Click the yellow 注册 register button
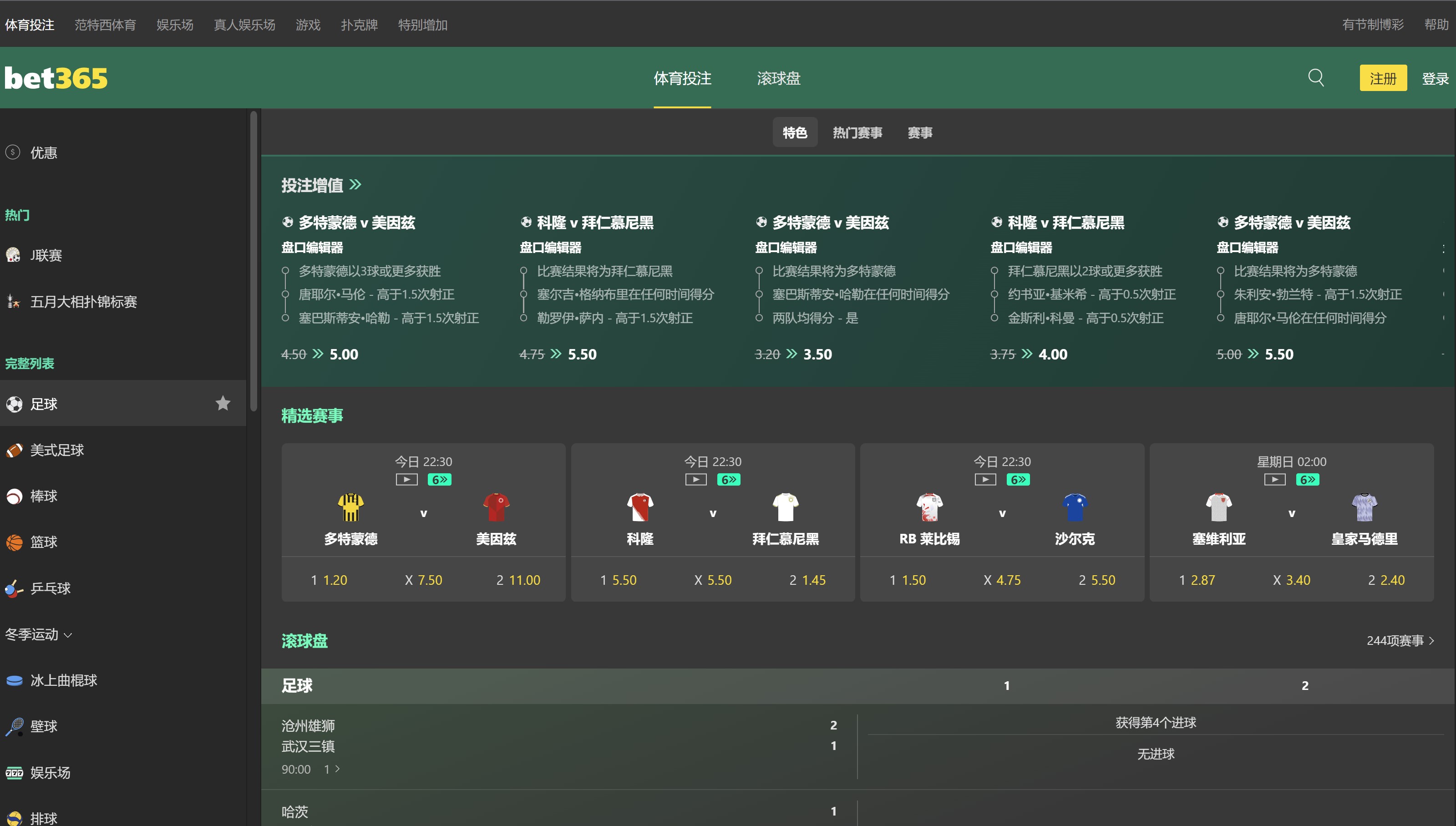1456x826 pixels. coord(1383,78)
